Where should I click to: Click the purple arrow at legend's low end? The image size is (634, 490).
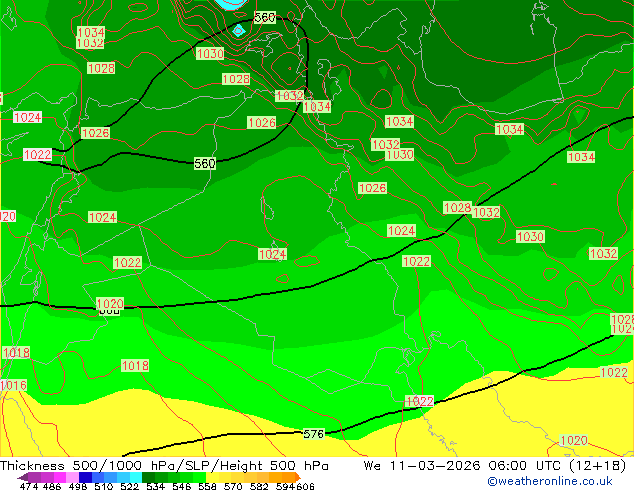[23, 477]
